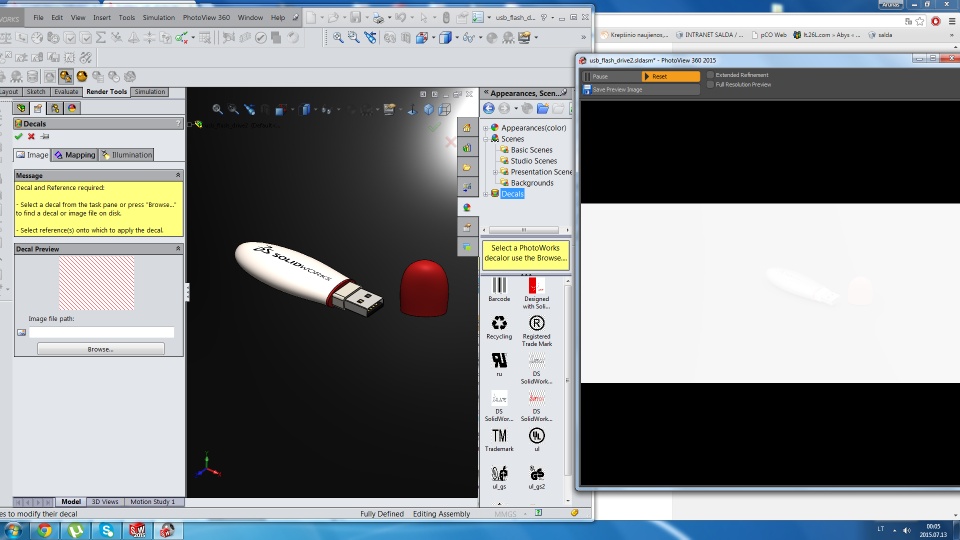This screenshot has height=540, width=960.
Task: Open Google Chrome from the taskbar
Action: (45, 530)
